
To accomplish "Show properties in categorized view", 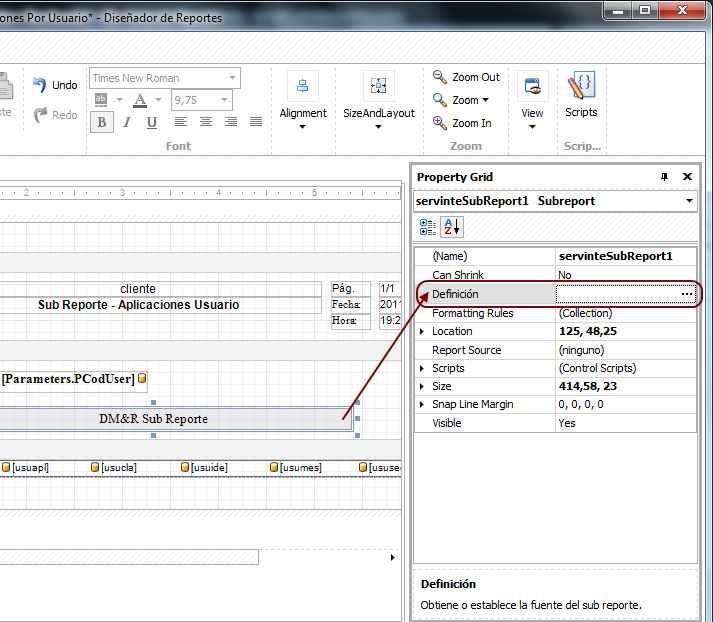I will pos(428,227).
